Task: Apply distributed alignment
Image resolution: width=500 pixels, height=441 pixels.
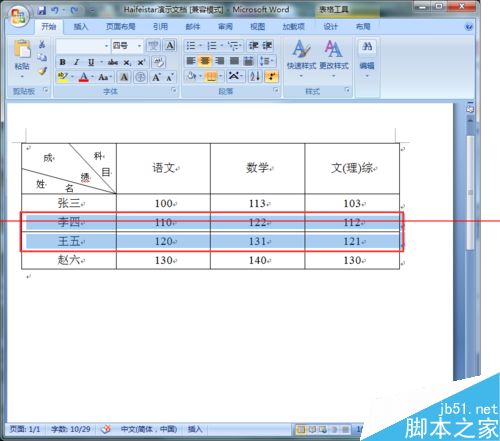Action: point(249,61)
